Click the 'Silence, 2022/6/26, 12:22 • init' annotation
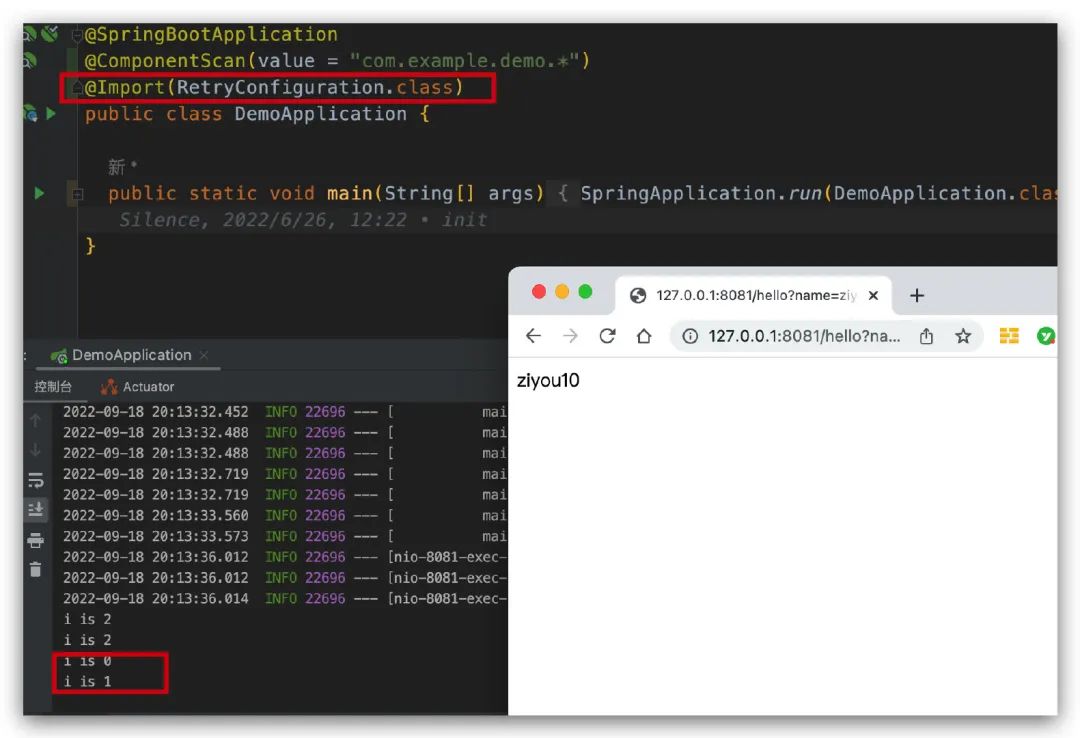The height and width of the screenshot is (738, 1080). coord(303,220)
